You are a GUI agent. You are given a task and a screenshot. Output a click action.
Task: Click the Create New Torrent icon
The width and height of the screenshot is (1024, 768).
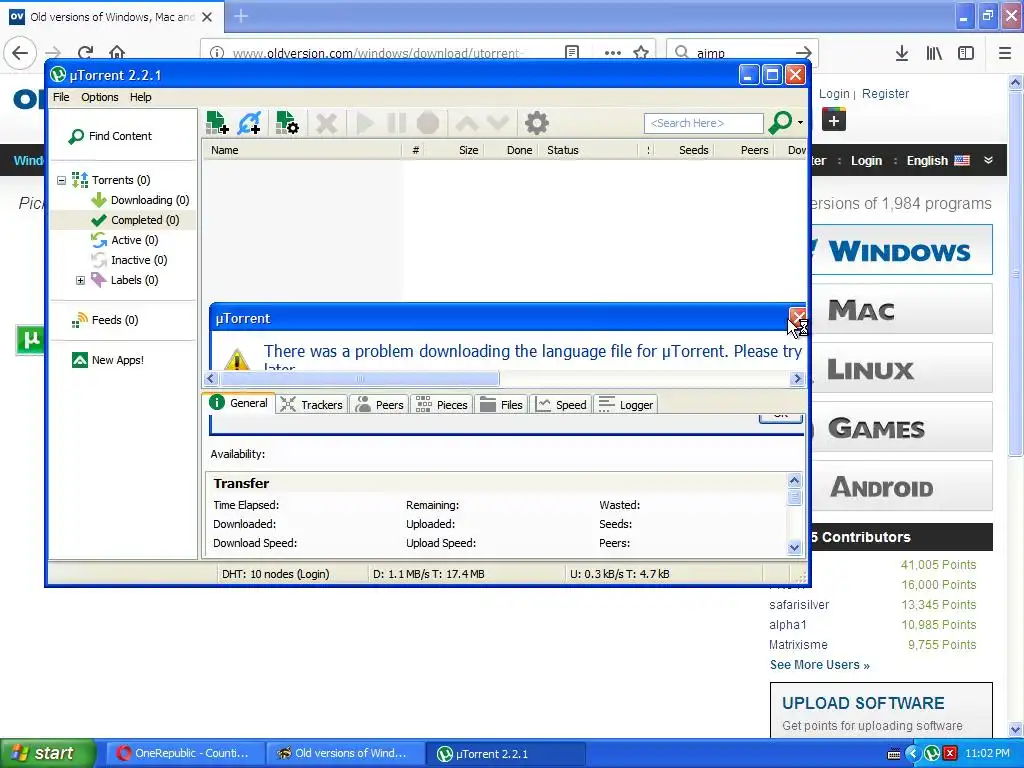(x=287, y=123)
